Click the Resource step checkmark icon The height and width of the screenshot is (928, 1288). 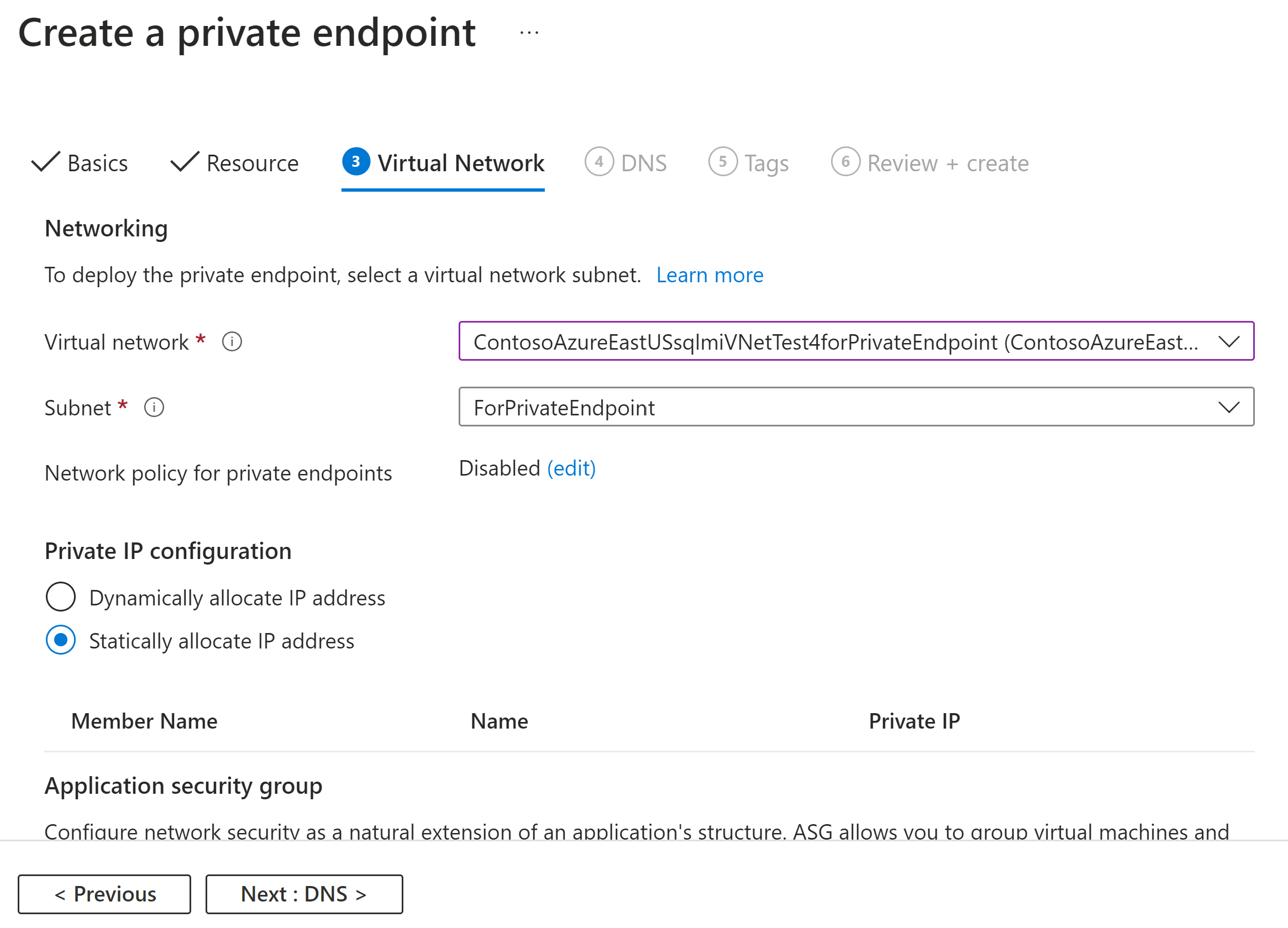pyautogui.click(x=185, y=162)
